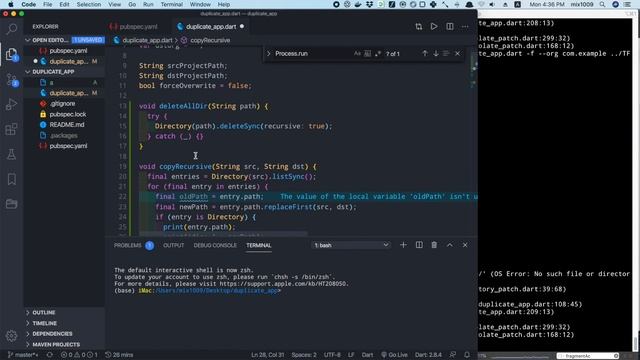Expand the Timeline section
The image size is (640, 360).
coord(45,323)
